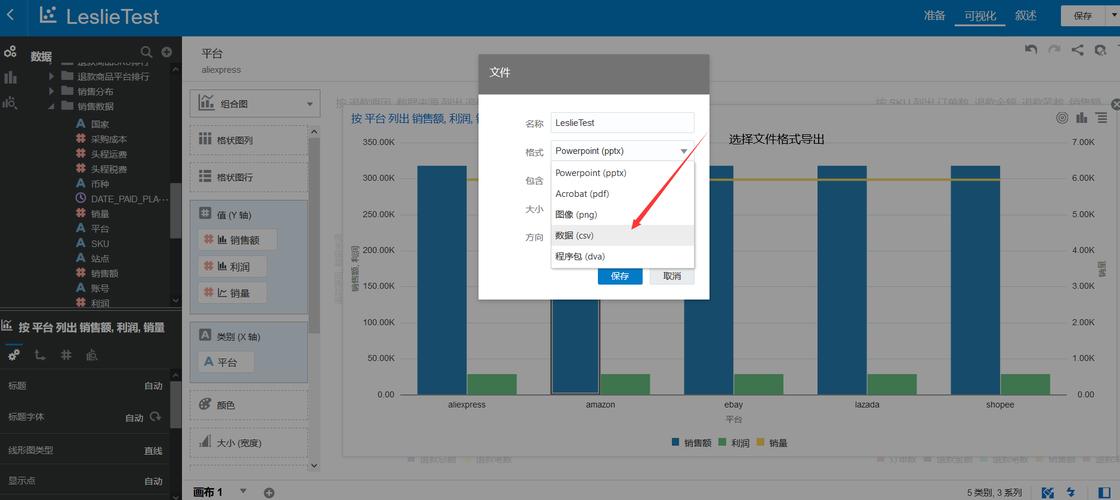Screen dimensions: 1120x500
Task: Toggle the 利润 green legend swatch
Action: (722, 443)
